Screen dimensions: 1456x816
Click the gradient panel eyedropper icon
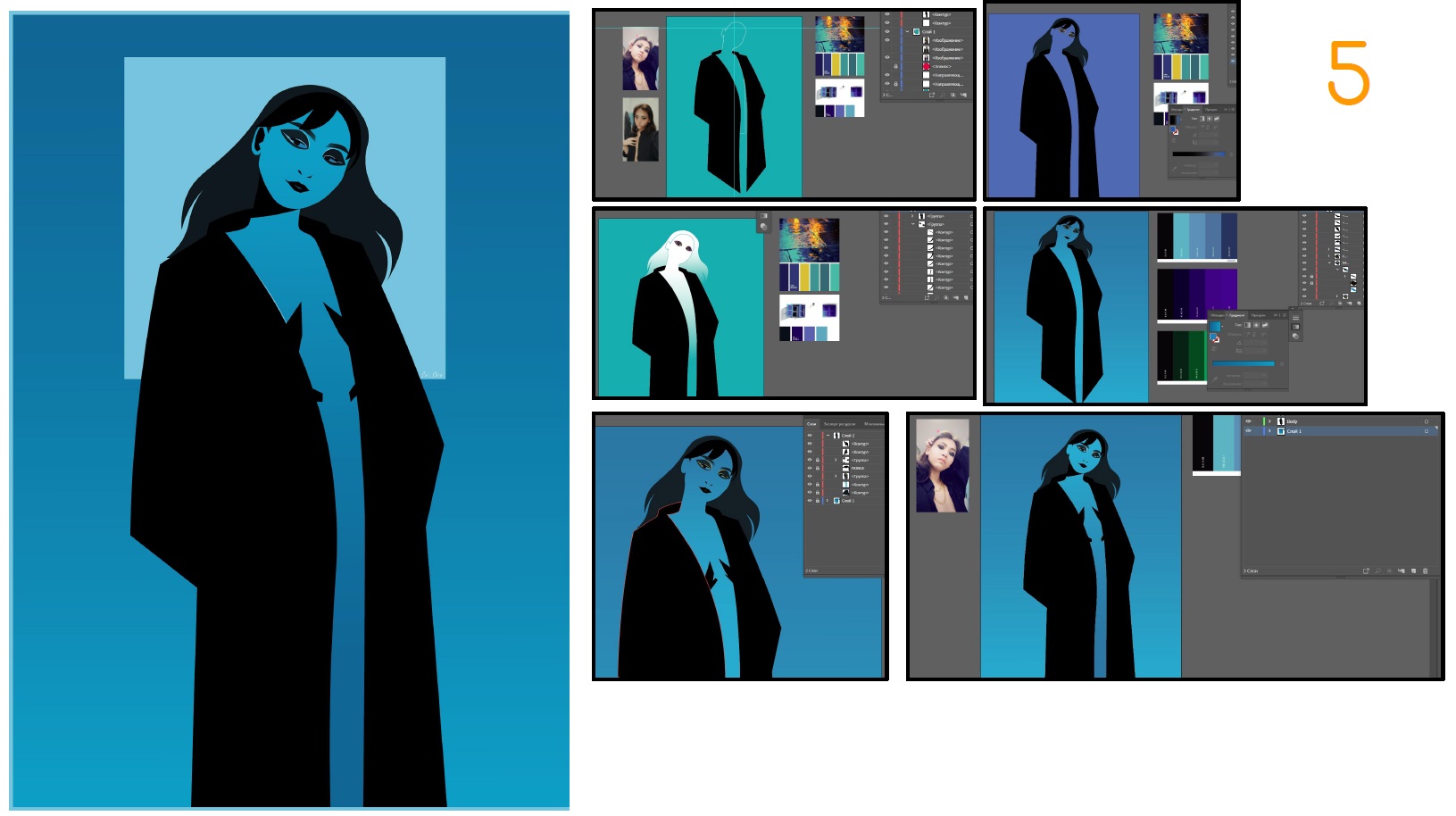point(1215,379)
